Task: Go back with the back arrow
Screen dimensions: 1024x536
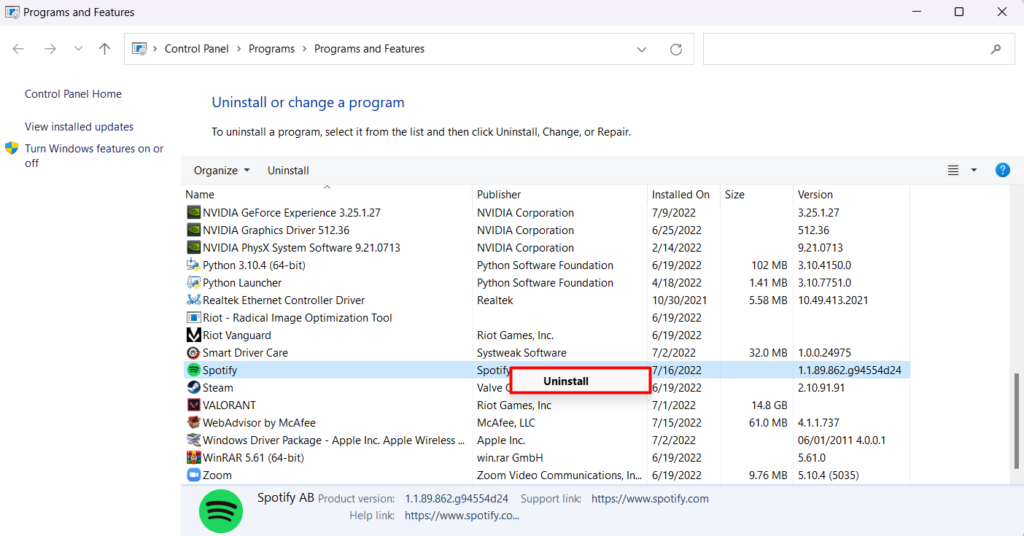Action: [18, 49]
